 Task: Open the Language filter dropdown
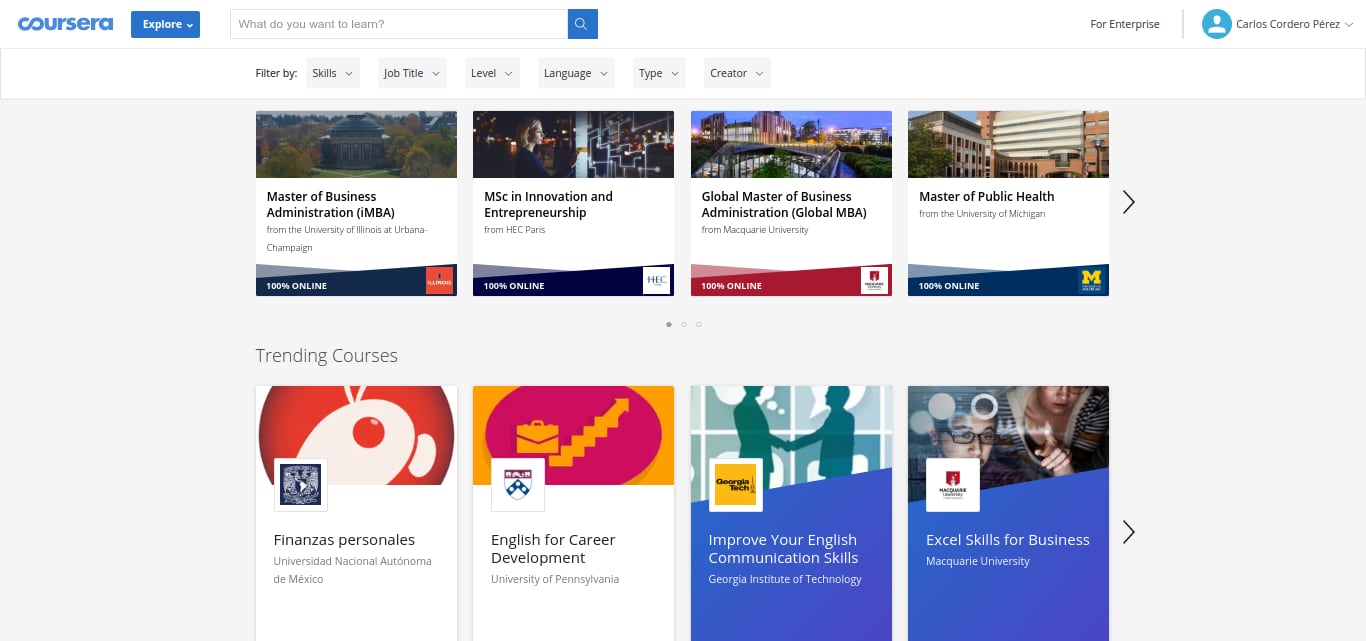(575, 73)
